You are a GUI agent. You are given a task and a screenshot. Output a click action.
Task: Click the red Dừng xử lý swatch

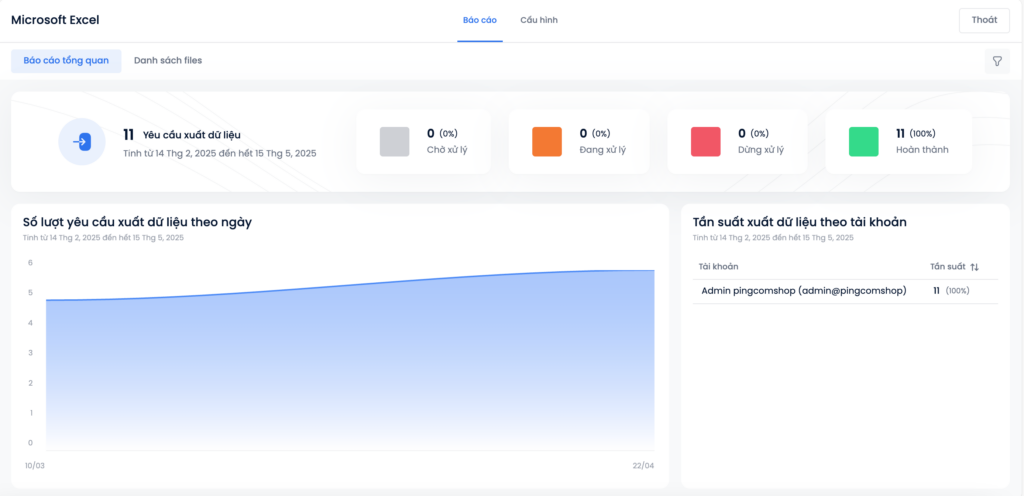(705, 142)
